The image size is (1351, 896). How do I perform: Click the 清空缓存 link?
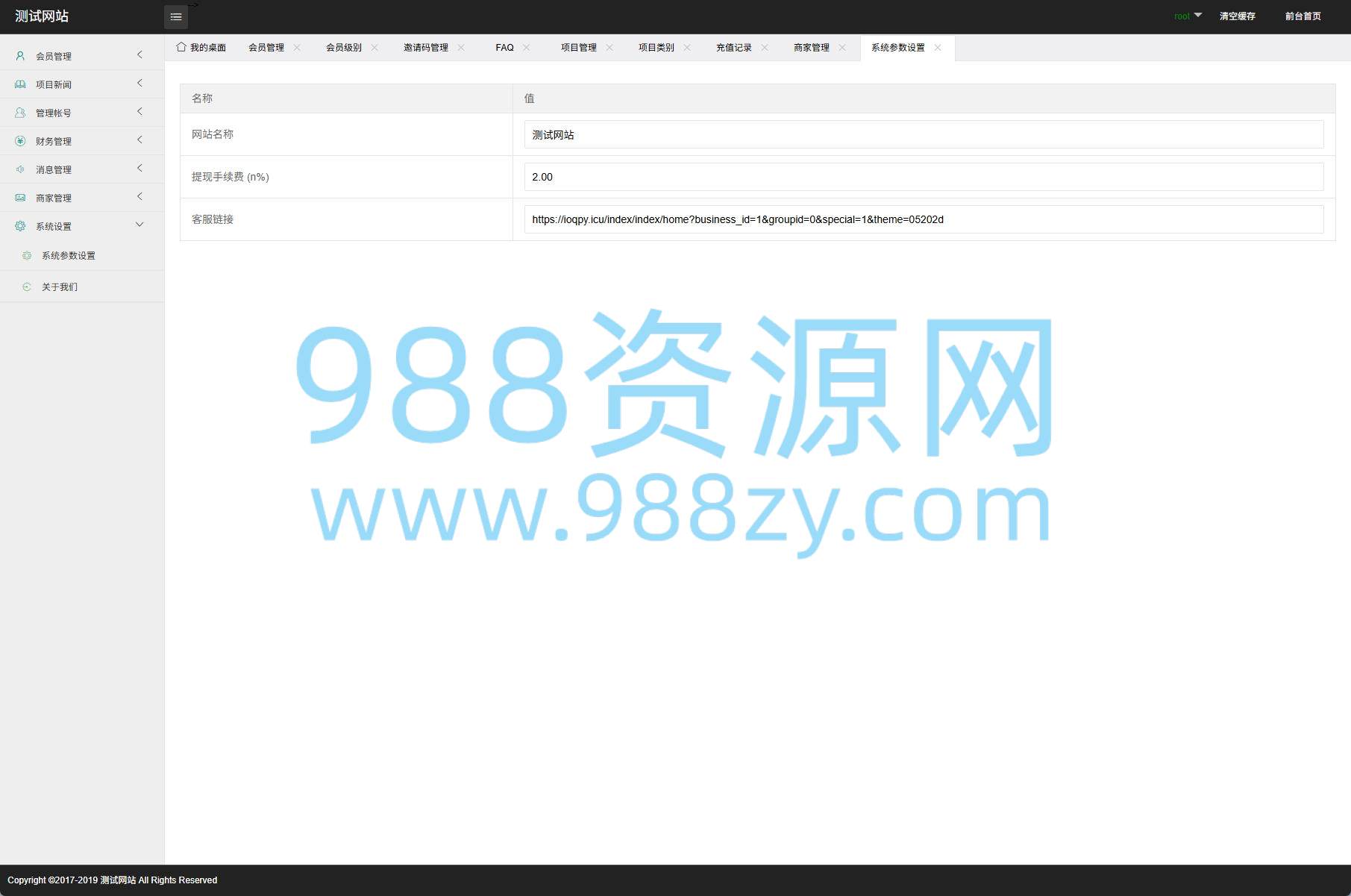(x=1237, y=16)
